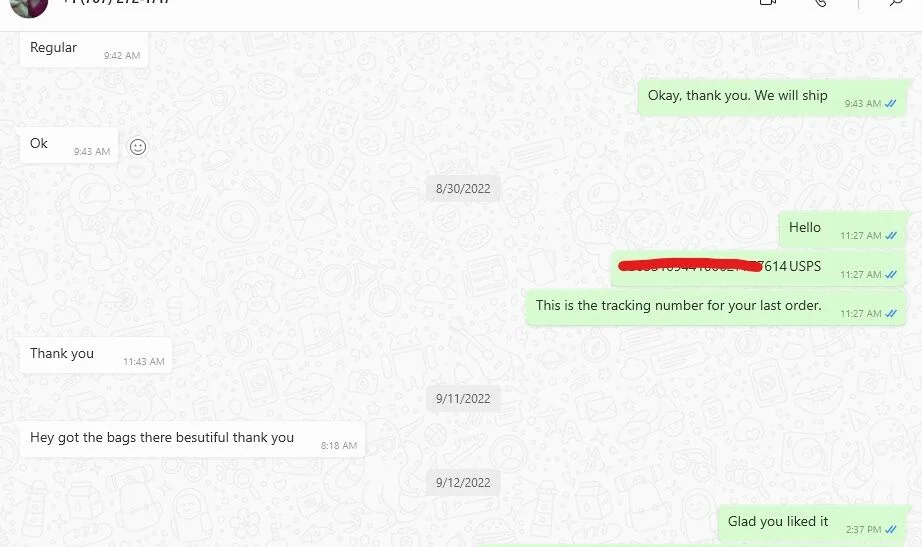
Task: Select the "Hey got the bags" message
Action: pos(192,439)
